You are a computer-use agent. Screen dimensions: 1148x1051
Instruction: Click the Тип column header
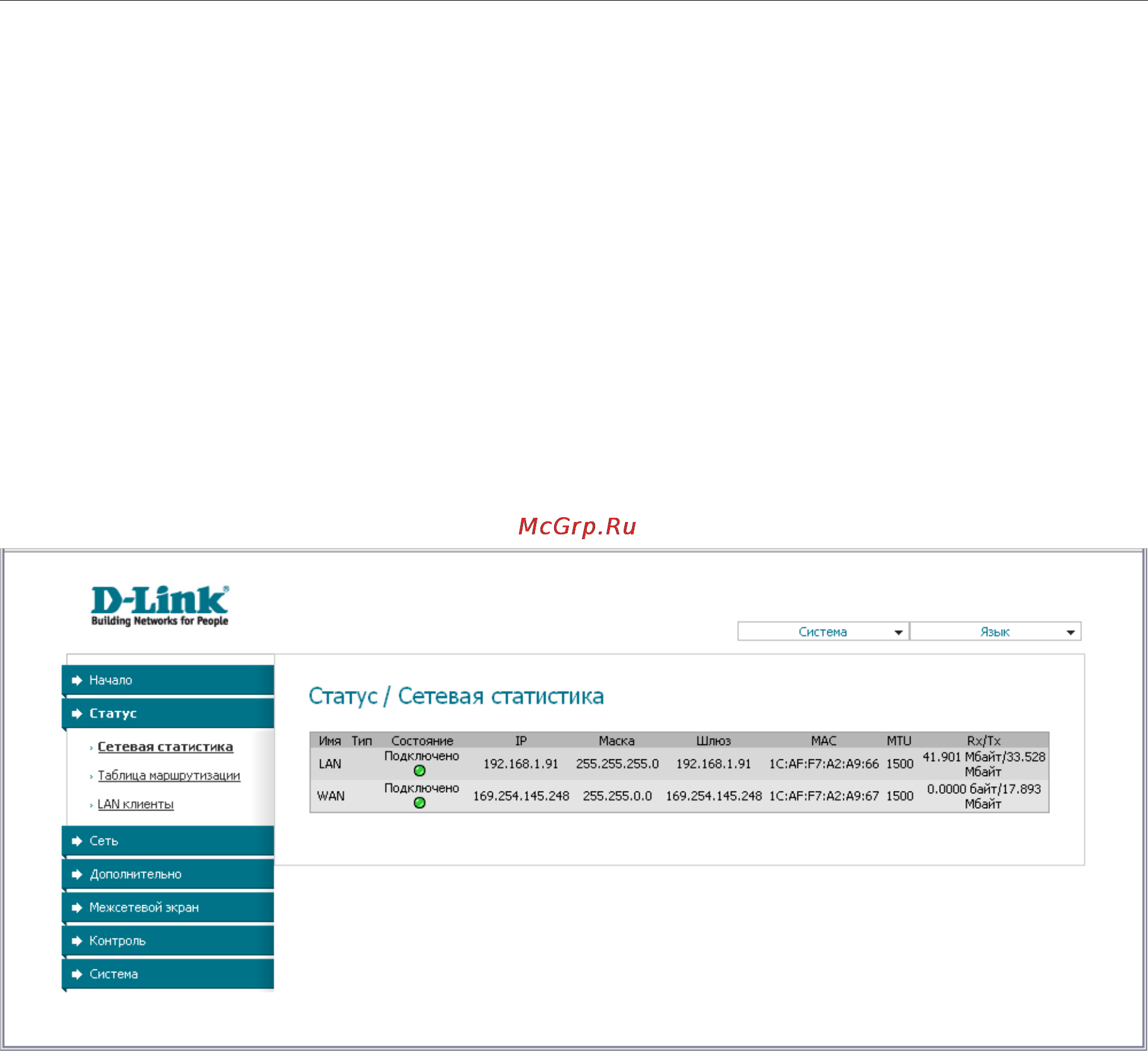(361, 741)
